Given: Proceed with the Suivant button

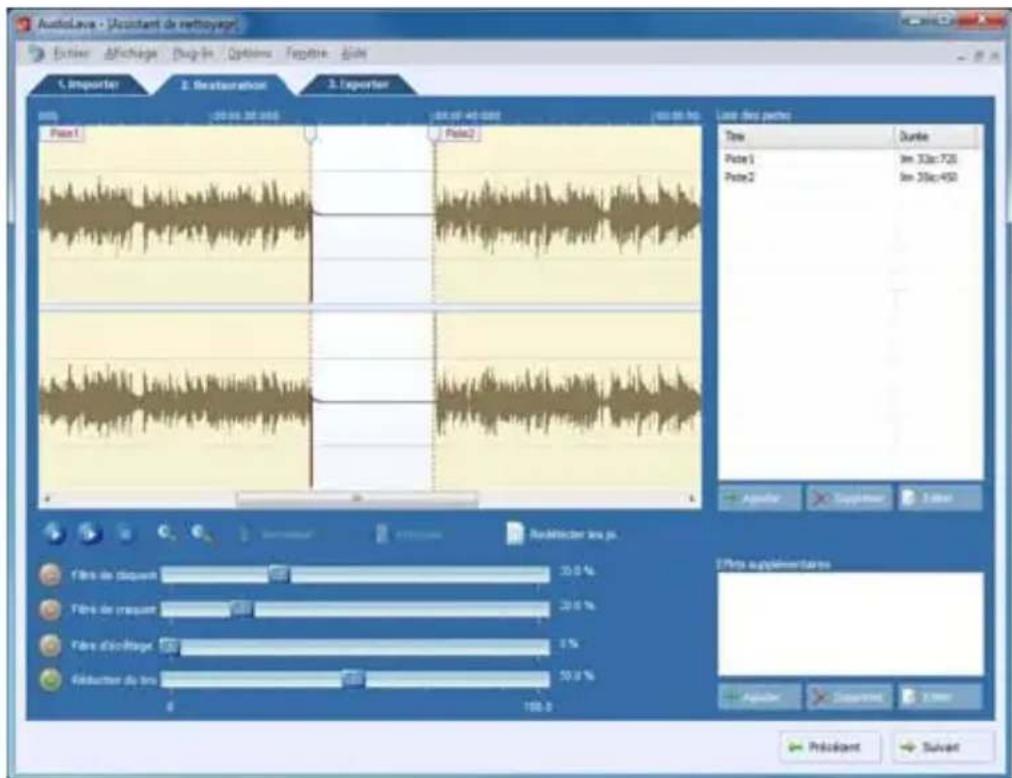Looking at the screenshot, I should pyautogui.click(x=943, y=747).
